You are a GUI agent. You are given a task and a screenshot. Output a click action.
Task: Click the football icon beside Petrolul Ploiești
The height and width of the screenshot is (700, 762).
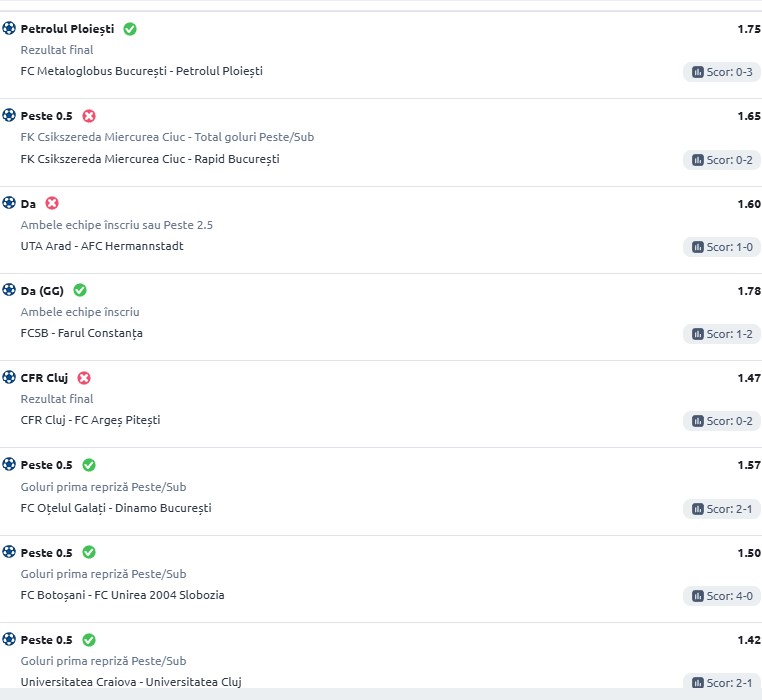[9, 28]
